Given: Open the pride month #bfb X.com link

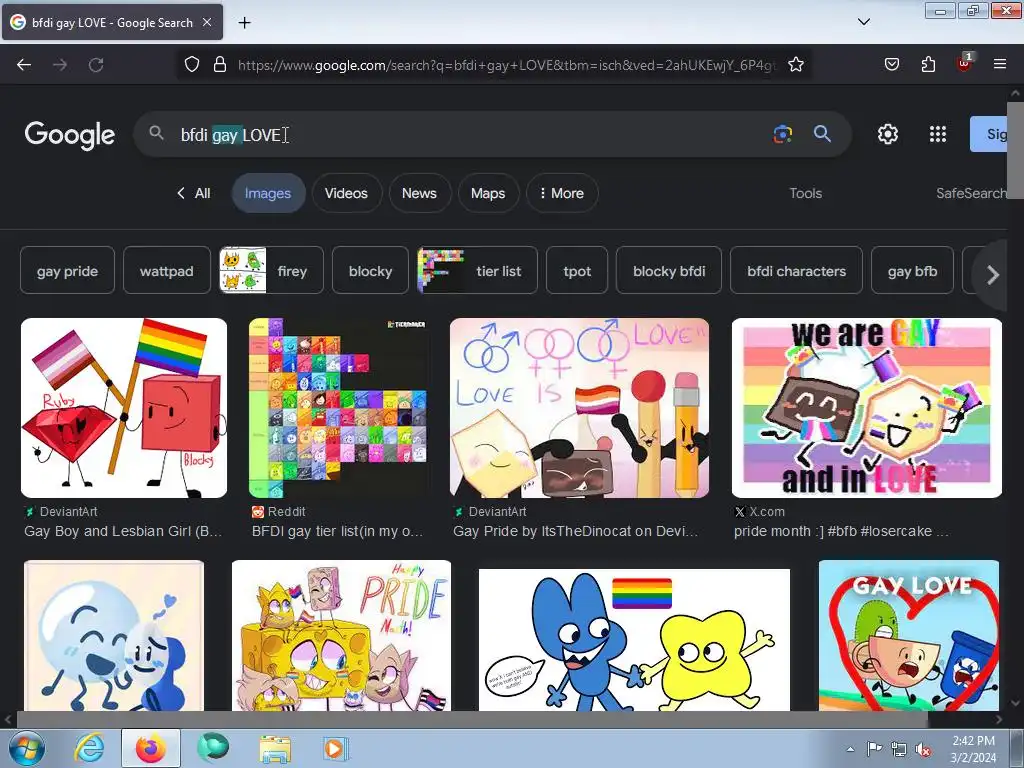Looking at the screenshot, I should pyautogui.click(x=841, y=532).
